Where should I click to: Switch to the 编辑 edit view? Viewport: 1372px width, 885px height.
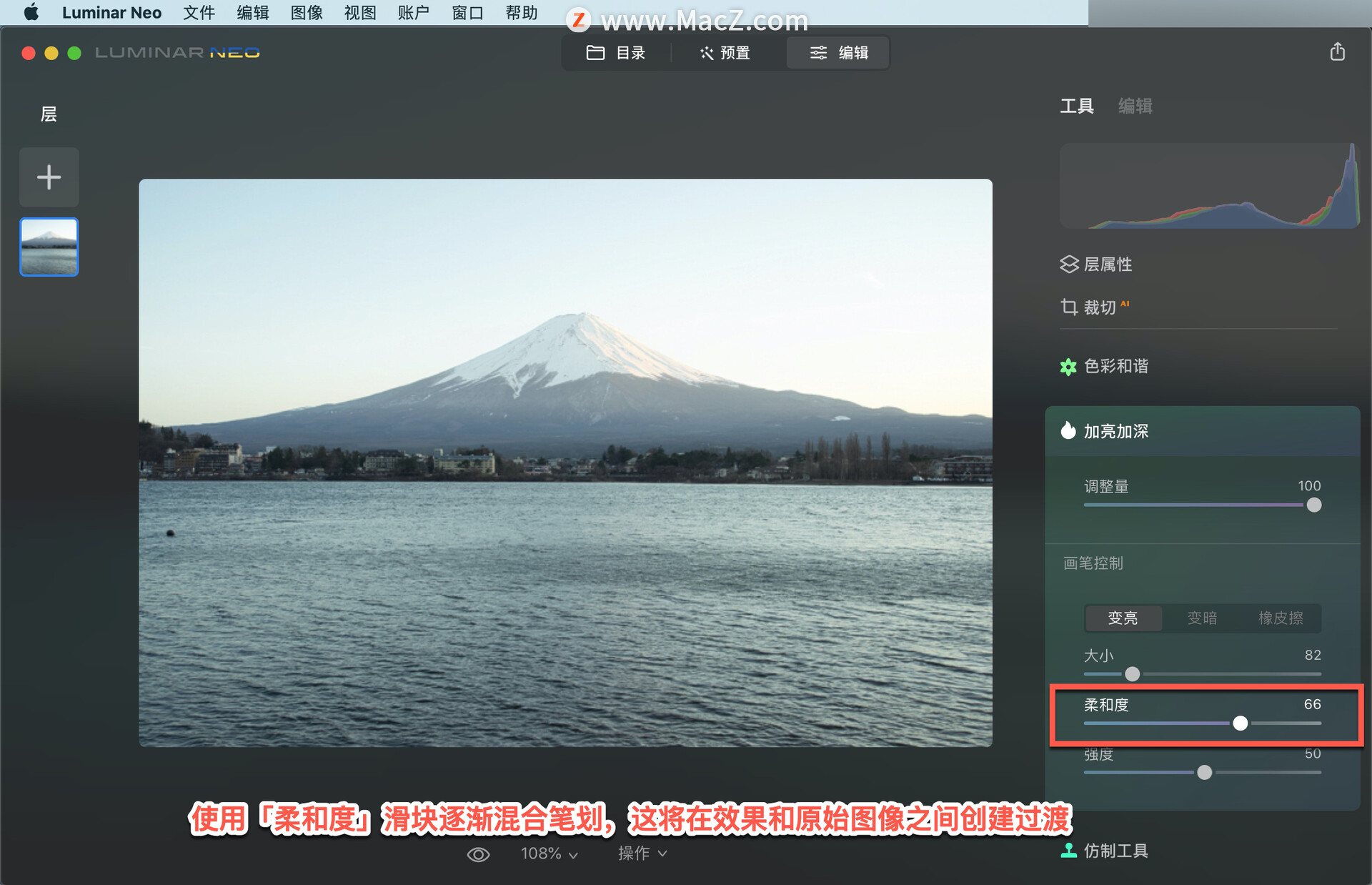click(x=838, y=53)
